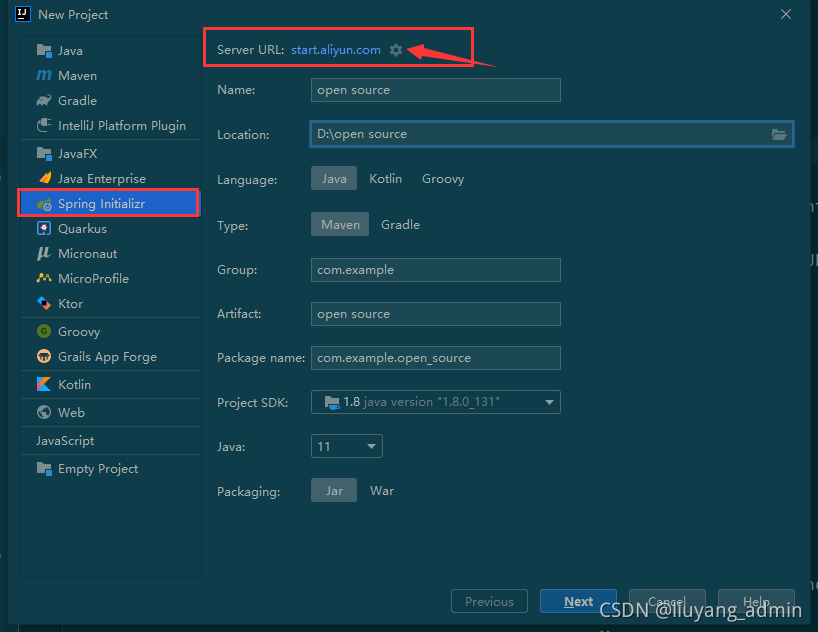
Task: Browse for location with folder icon
Action: [x=779, y=134]
